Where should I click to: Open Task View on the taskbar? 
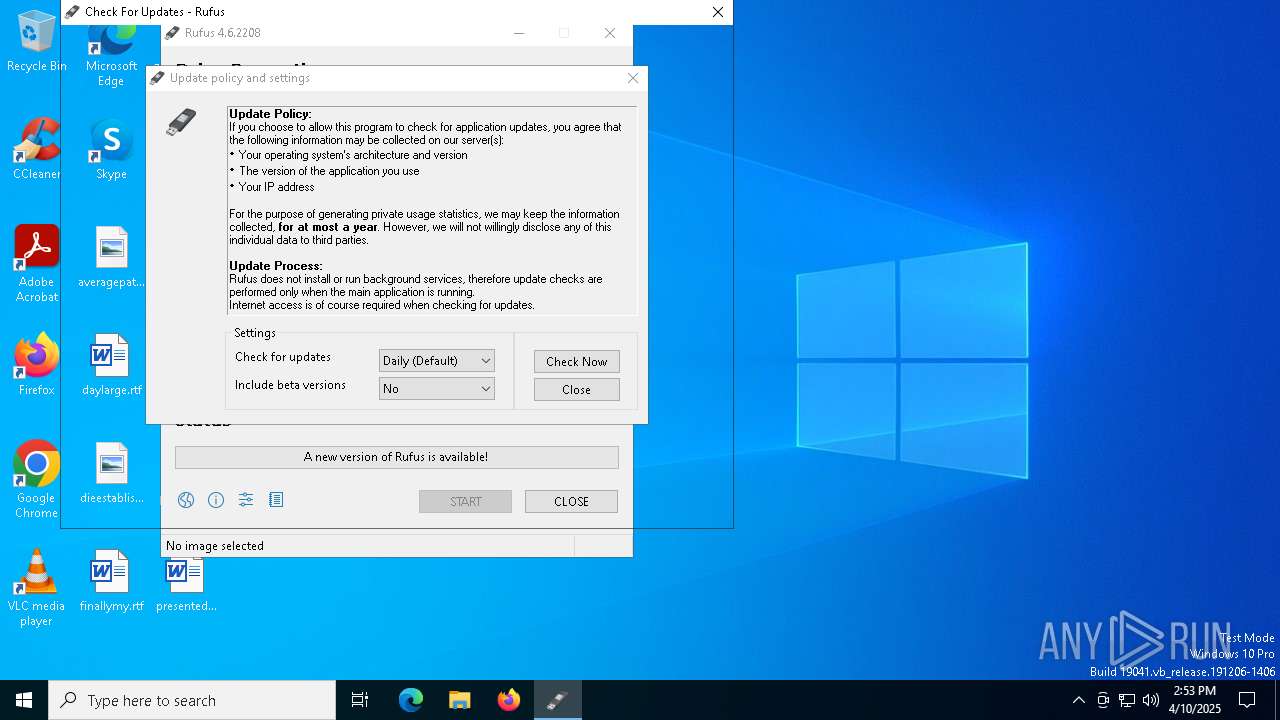click(x=360, y=700)
